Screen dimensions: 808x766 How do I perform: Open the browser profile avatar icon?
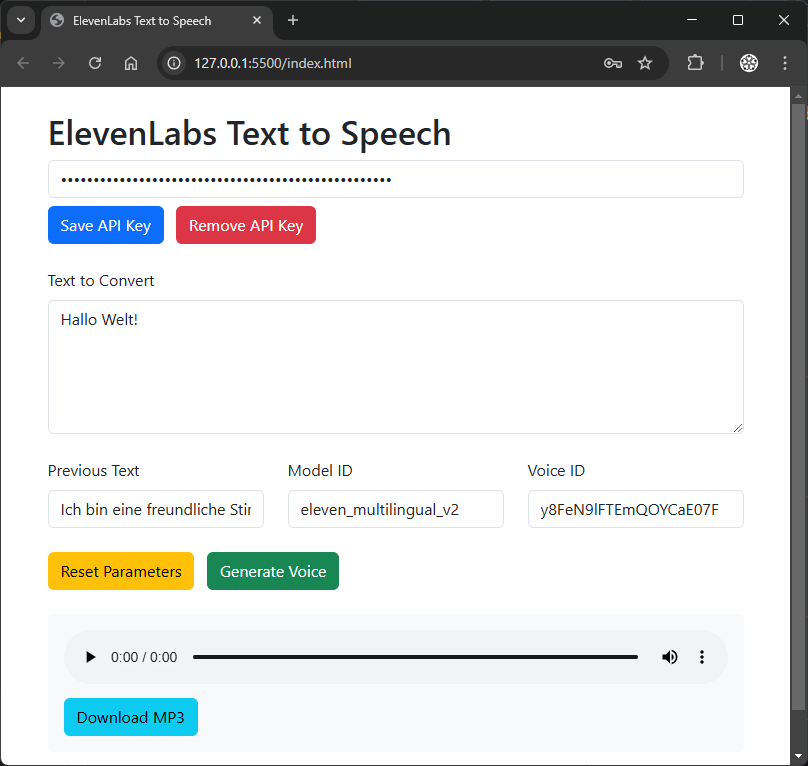click(749, 63)
